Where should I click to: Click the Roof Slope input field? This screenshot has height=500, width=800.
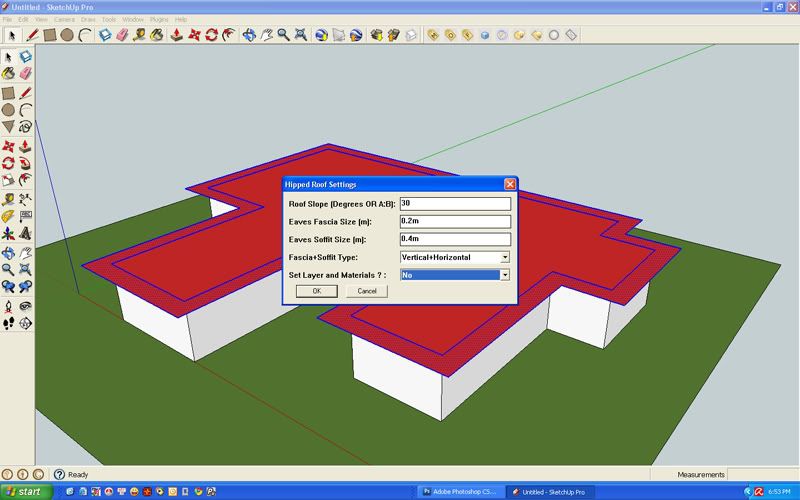455,204
